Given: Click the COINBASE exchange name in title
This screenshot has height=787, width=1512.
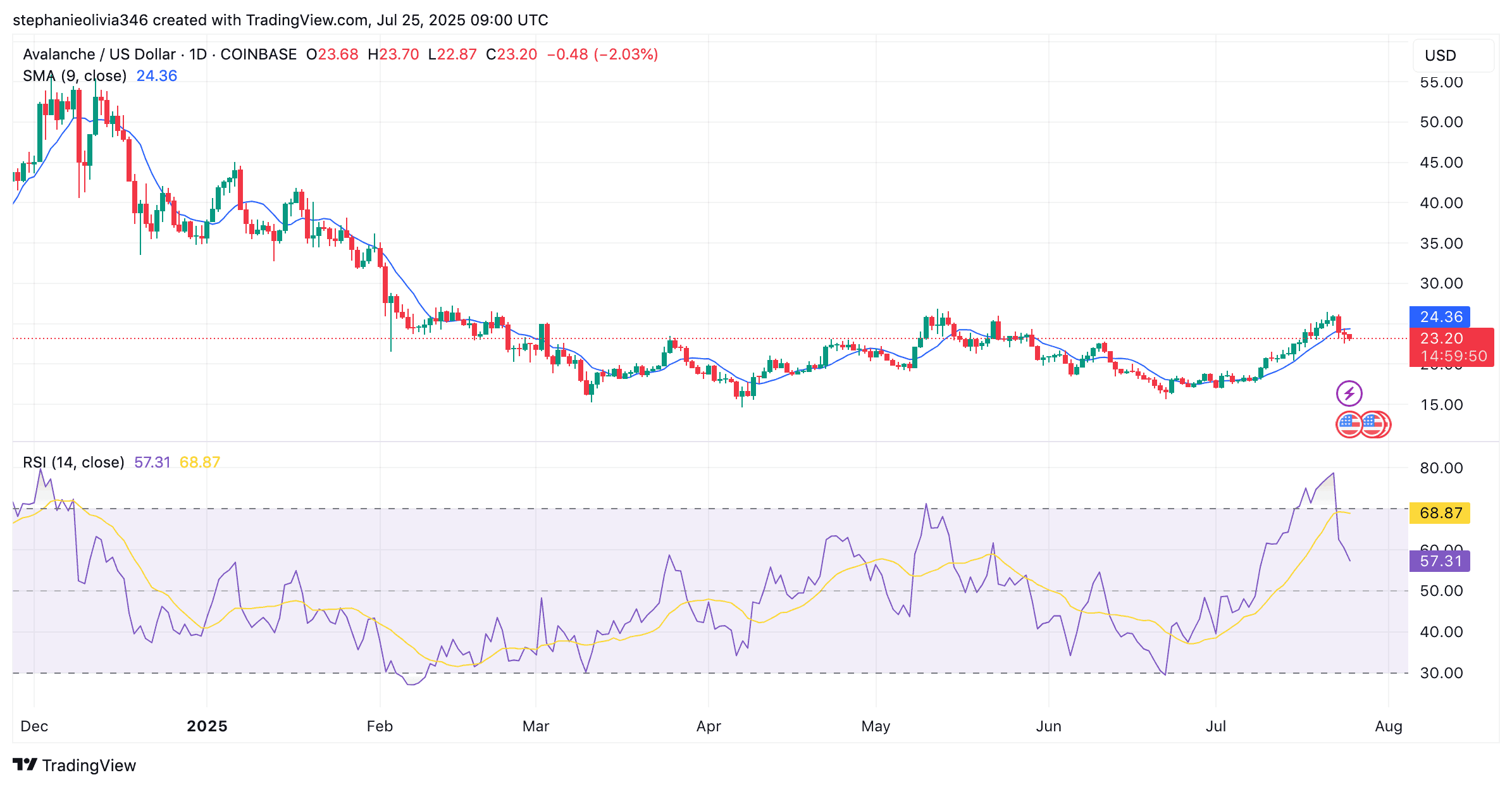Looking at the screenshot, I should pyautogui.click(x=258, y=54).
